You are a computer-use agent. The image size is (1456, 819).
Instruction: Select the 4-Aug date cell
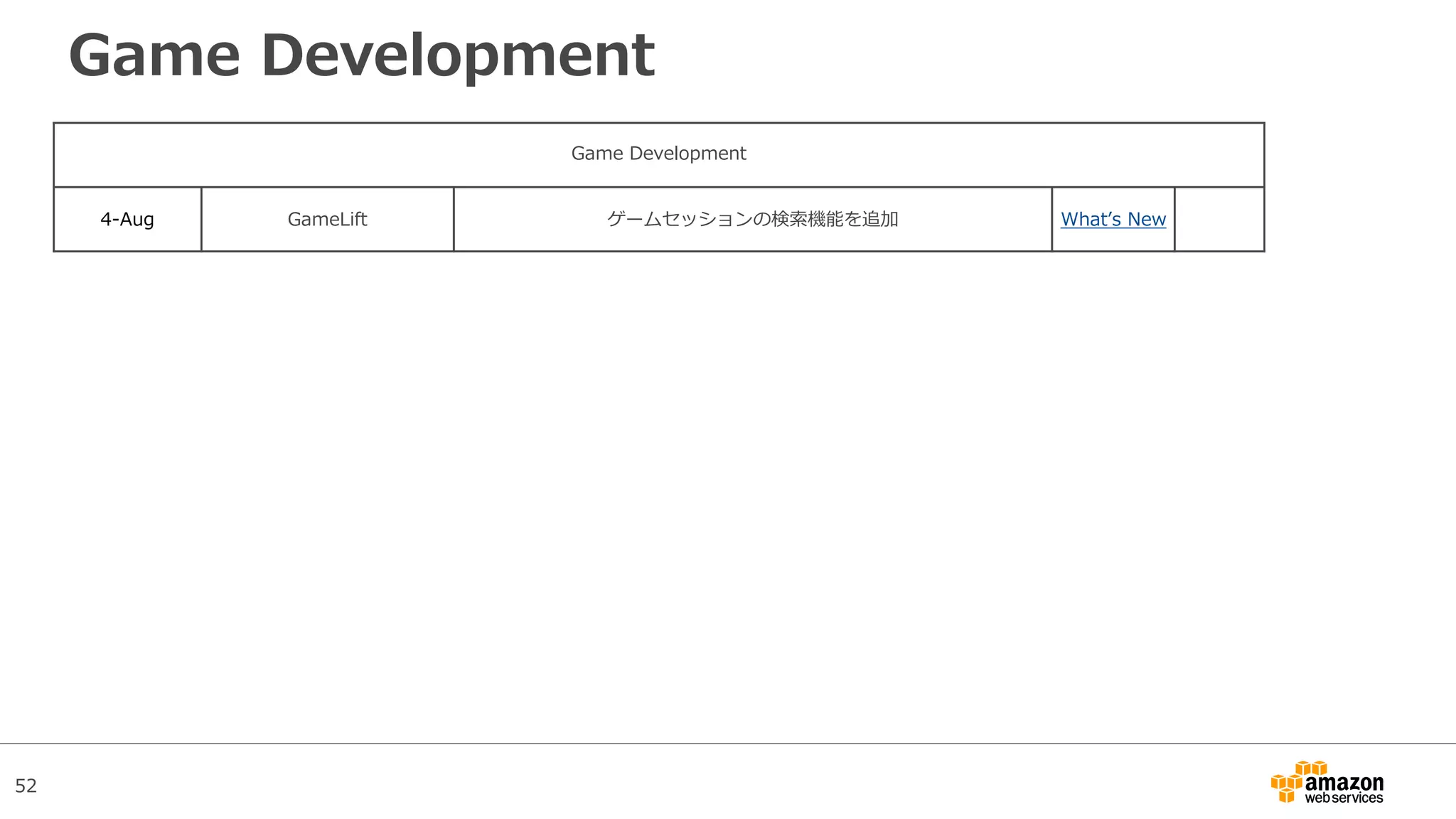(127, 219)
